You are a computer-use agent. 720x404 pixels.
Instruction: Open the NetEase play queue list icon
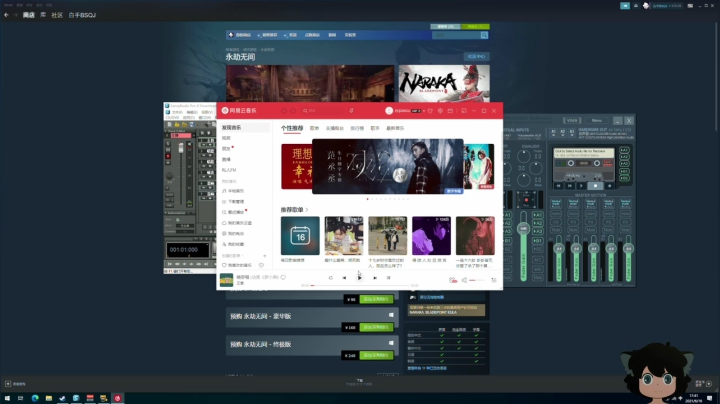click(494, 280)
